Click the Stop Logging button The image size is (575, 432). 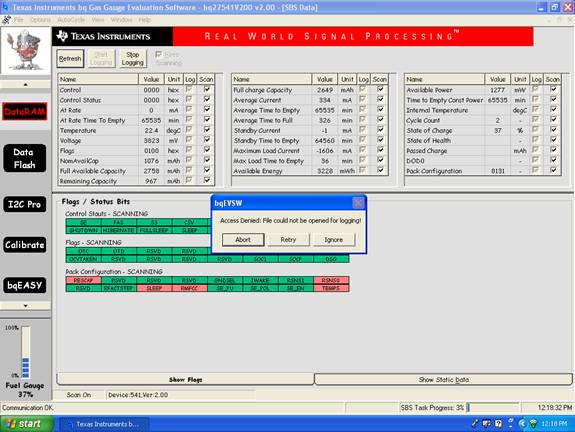click(x=132, y=59)
